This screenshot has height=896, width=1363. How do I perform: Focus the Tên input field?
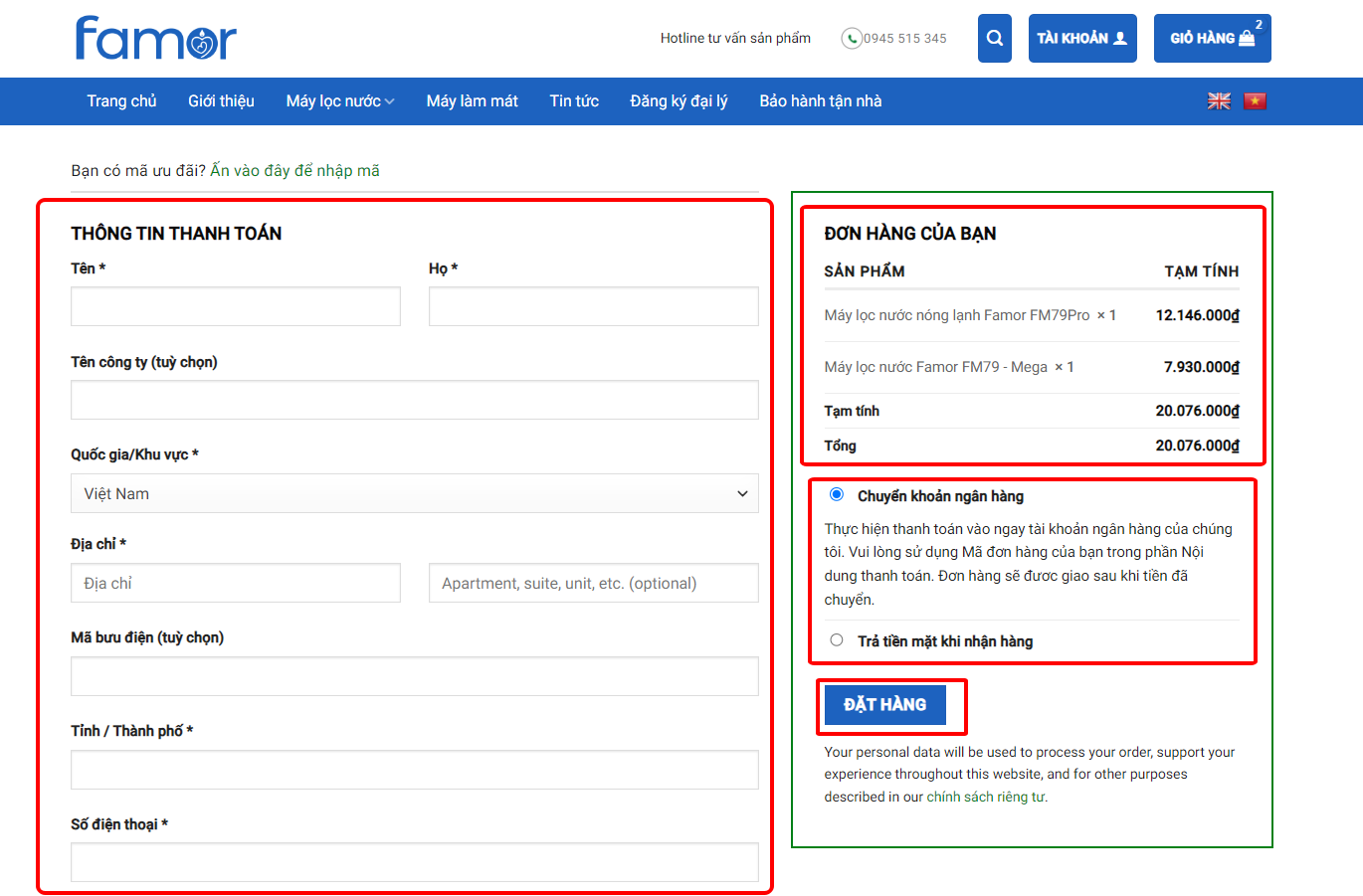click(x=236, y=306)
